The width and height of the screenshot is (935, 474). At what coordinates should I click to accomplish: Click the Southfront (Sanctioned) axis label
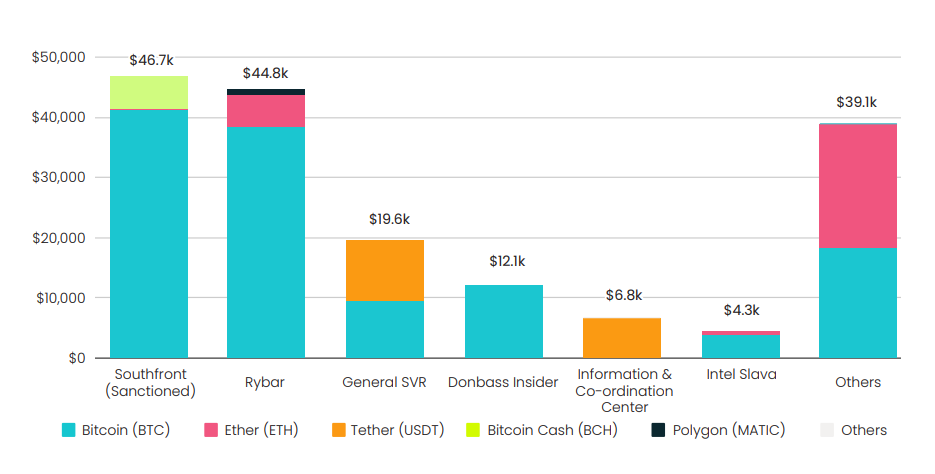150,382
